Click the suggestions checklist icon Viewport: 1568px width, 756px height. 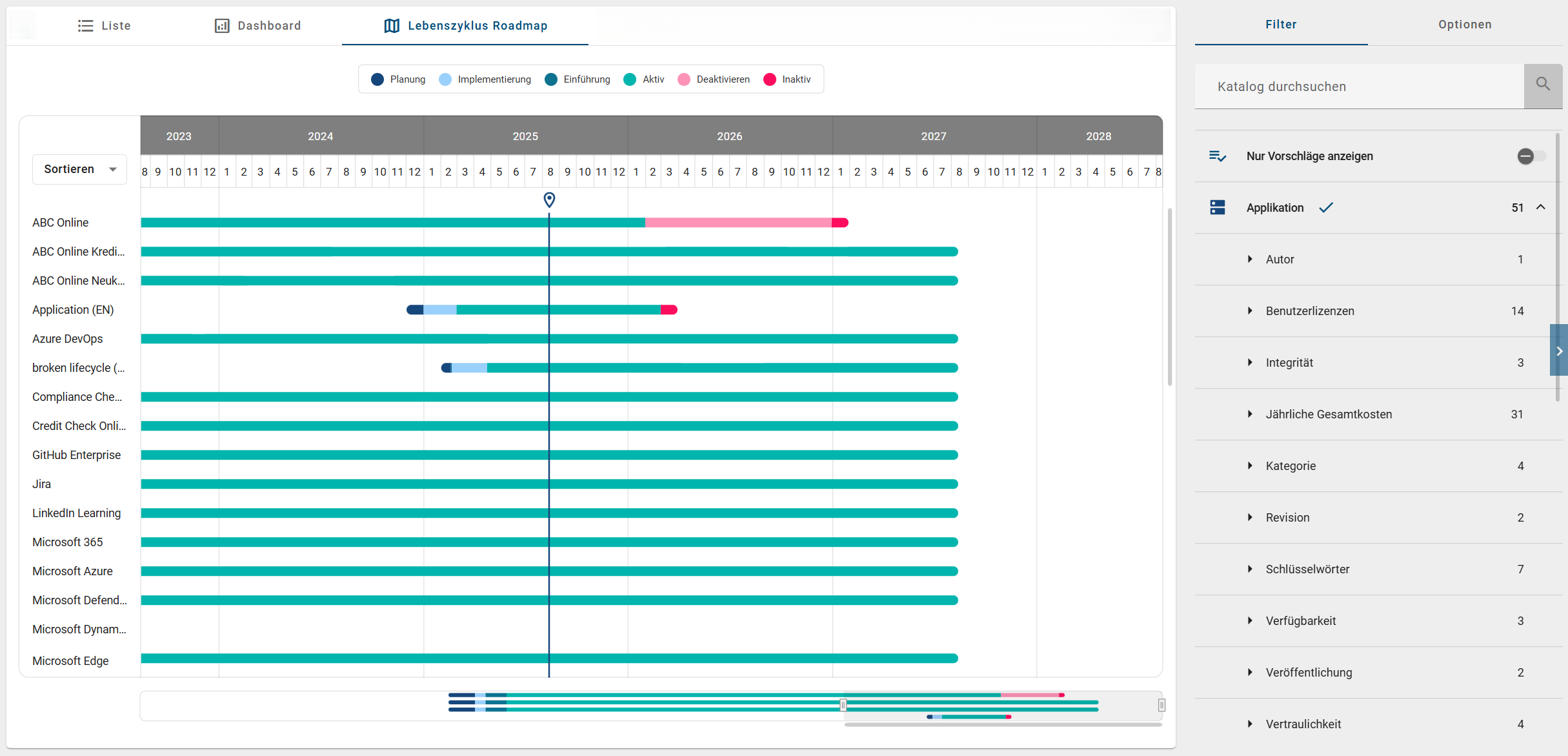tap(1218, 156)
